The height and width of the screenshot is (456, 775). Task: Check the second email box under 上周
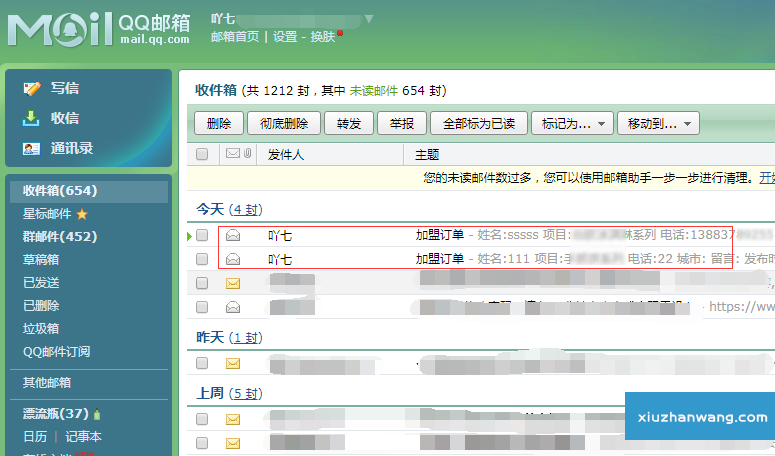(202, 443)
